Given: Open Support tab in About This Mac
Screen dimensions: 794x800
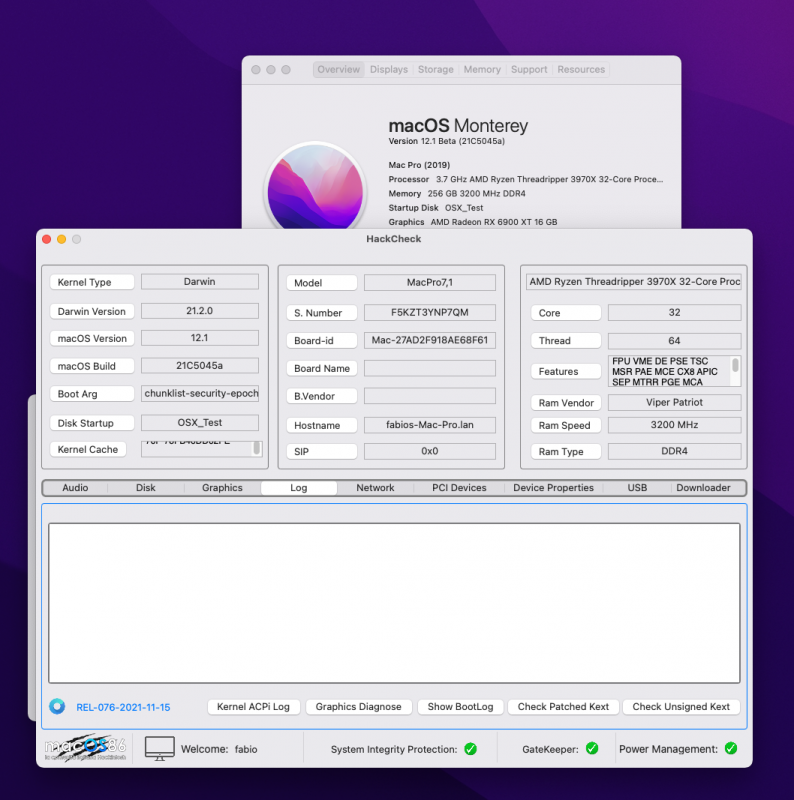Looking at the screenshot, I should coord(529,69).
